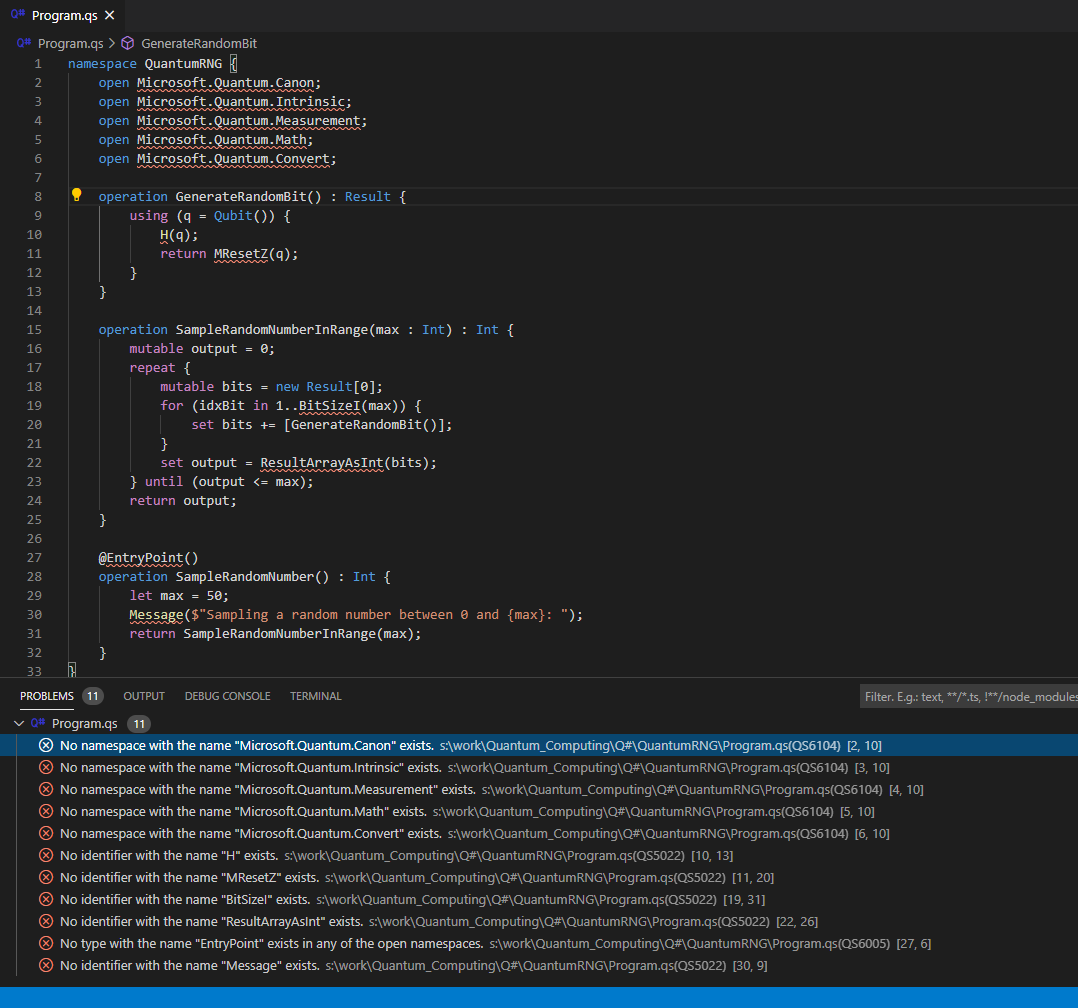Click the lightbulb quick-fix icon on line 8
1078x1008 pixels.
[x=77, y=196]
